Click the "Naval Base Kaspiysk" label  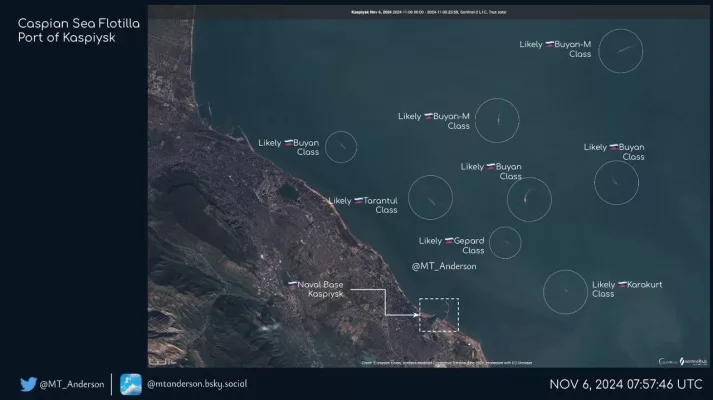[x=320, y=289]
